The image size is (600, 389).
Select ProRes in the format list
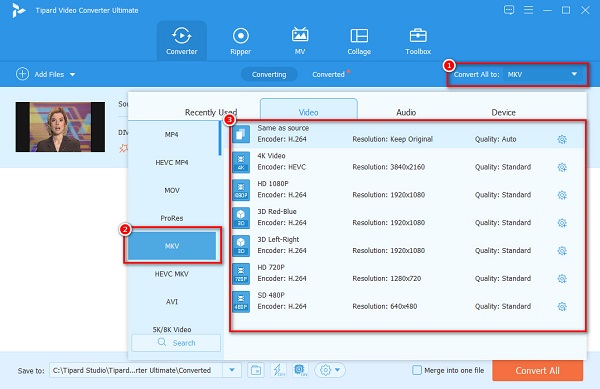(171, 218)
